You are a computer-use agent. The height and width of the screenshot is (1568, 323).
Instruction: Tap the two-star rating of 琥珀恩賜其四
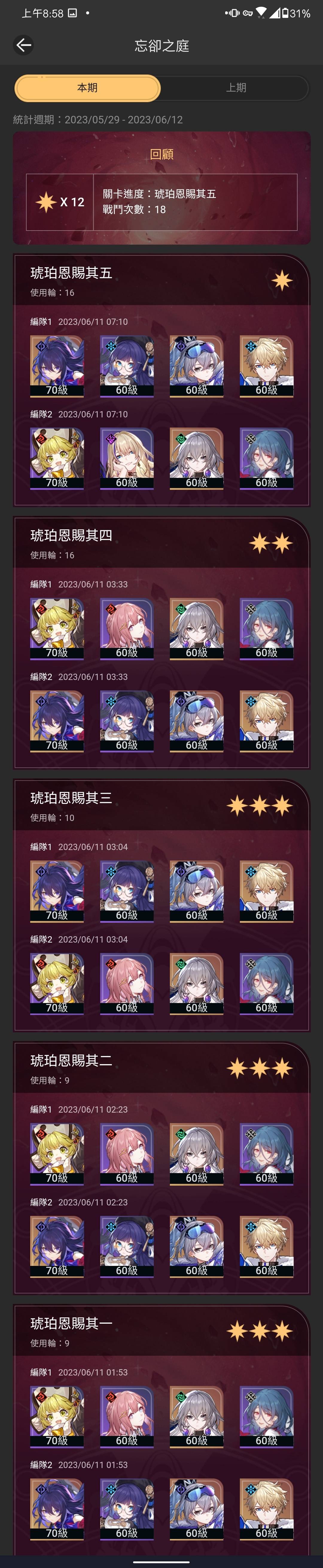[271, 542]
